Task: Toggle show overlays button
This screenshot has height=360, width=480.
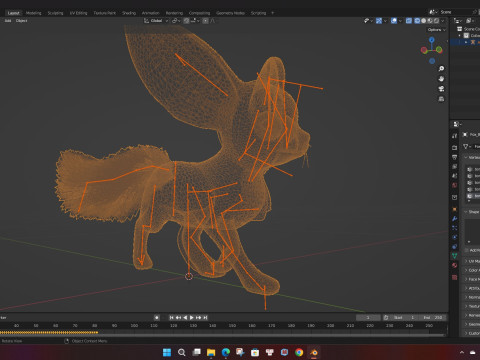Action: 394,21
